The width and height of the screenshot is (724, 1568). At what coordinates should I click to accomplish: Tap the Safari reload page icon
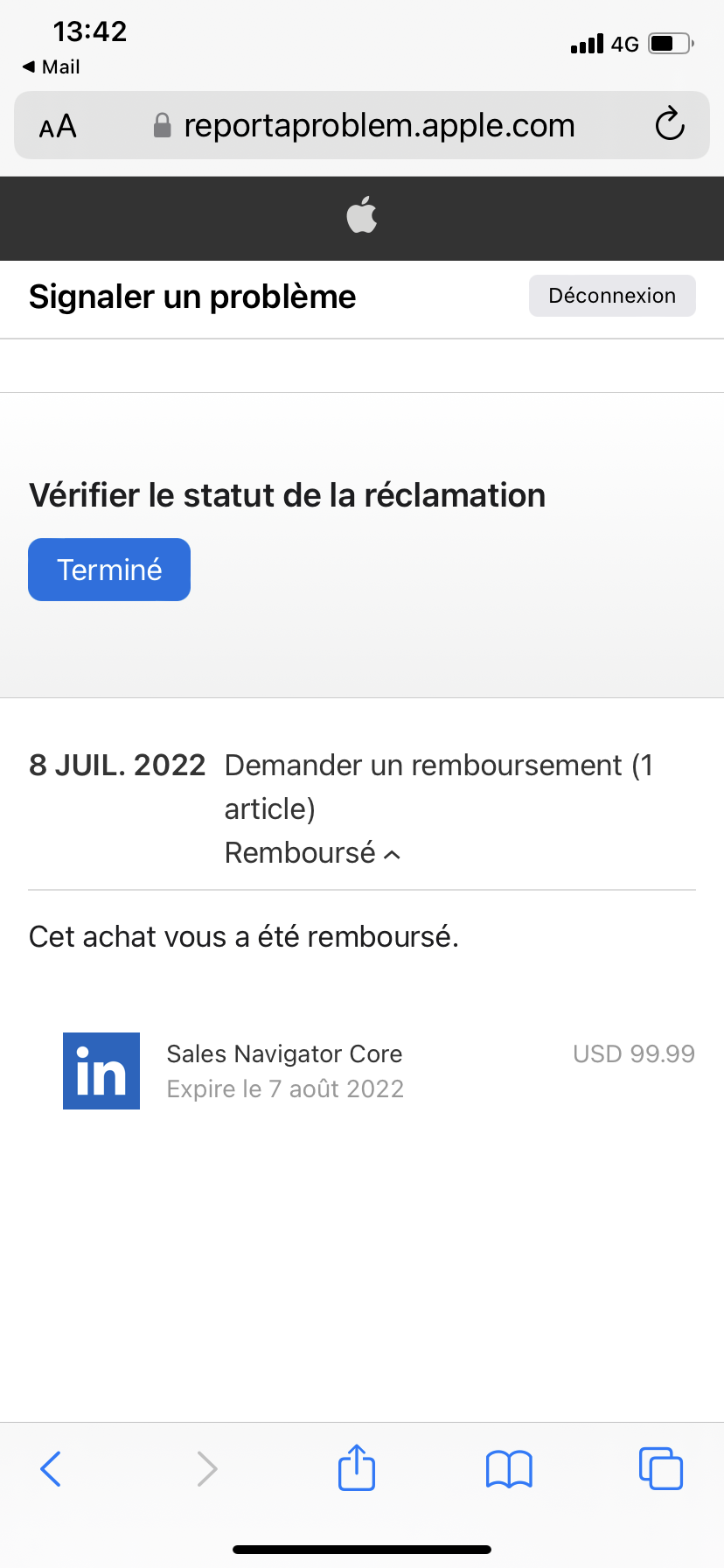(670, 124)
